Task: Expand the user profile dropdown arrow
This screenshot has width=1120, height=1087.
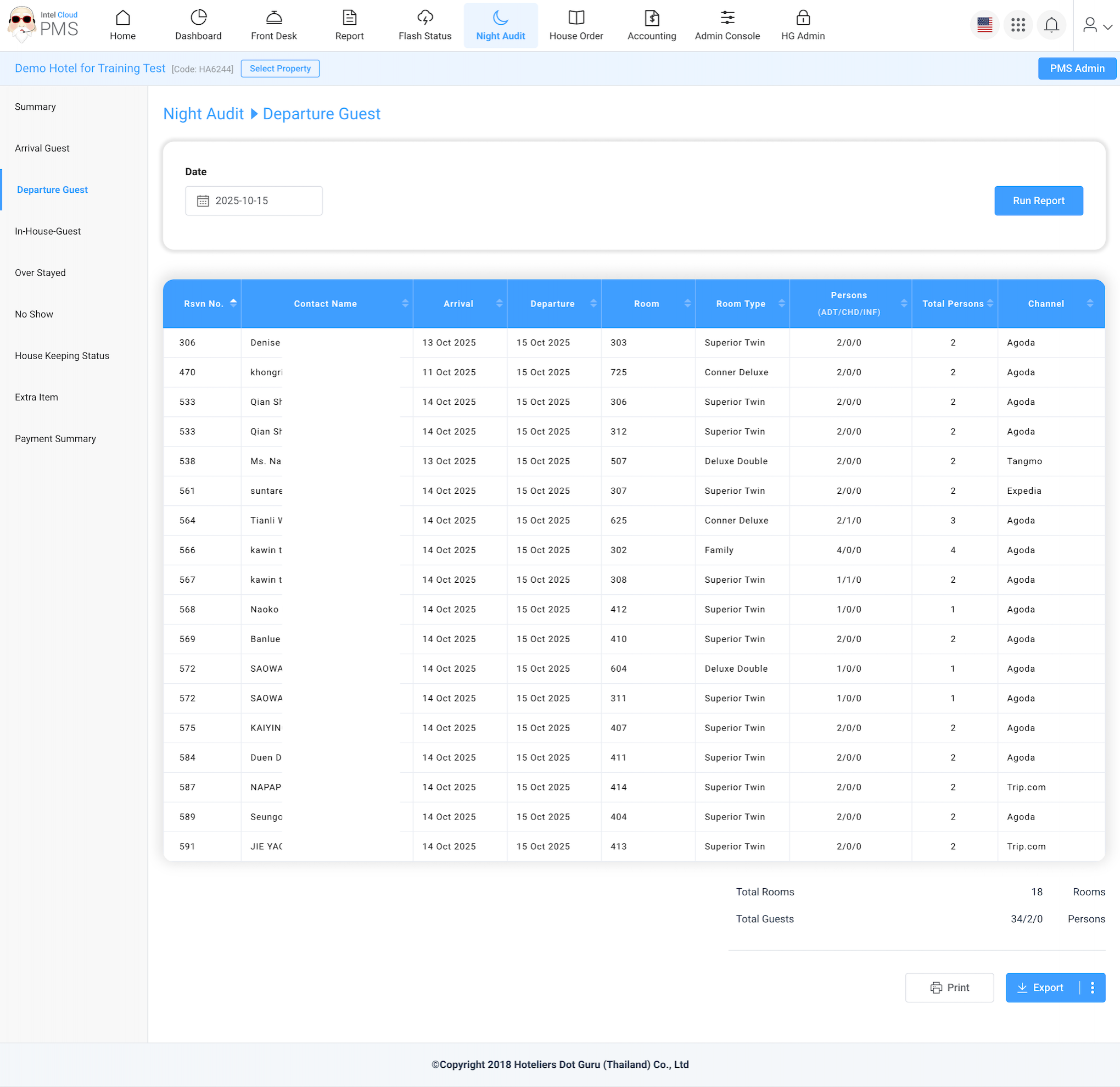Action: click(1107, 27)
